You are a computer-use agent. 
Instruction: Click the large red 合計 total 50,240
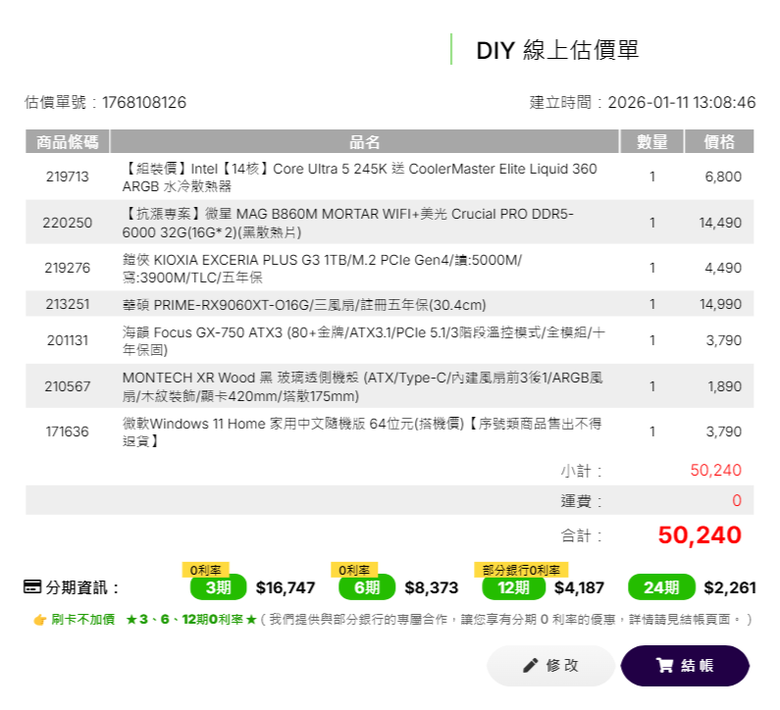point(699,535)
